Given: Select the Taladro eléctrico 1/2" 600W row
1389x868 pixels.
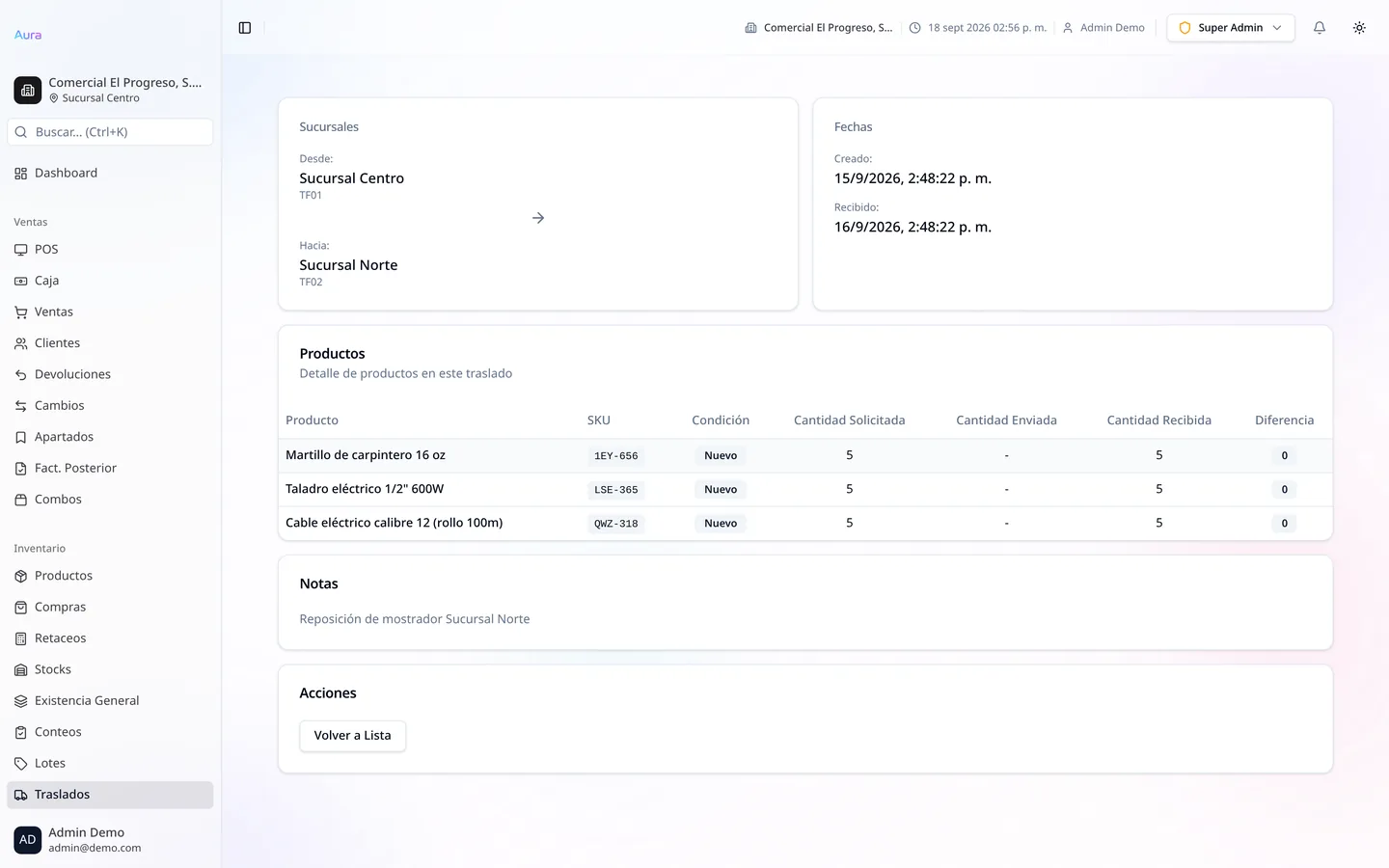Looking at the screenshot, I should pyautogui.click(x=805, y=490).
